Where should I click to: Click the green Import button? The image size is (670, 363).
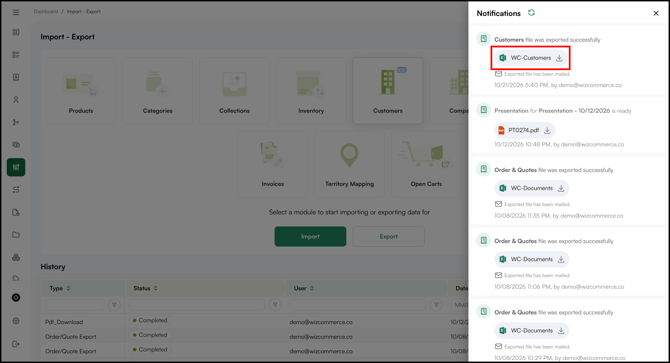(x=310, y=236)
